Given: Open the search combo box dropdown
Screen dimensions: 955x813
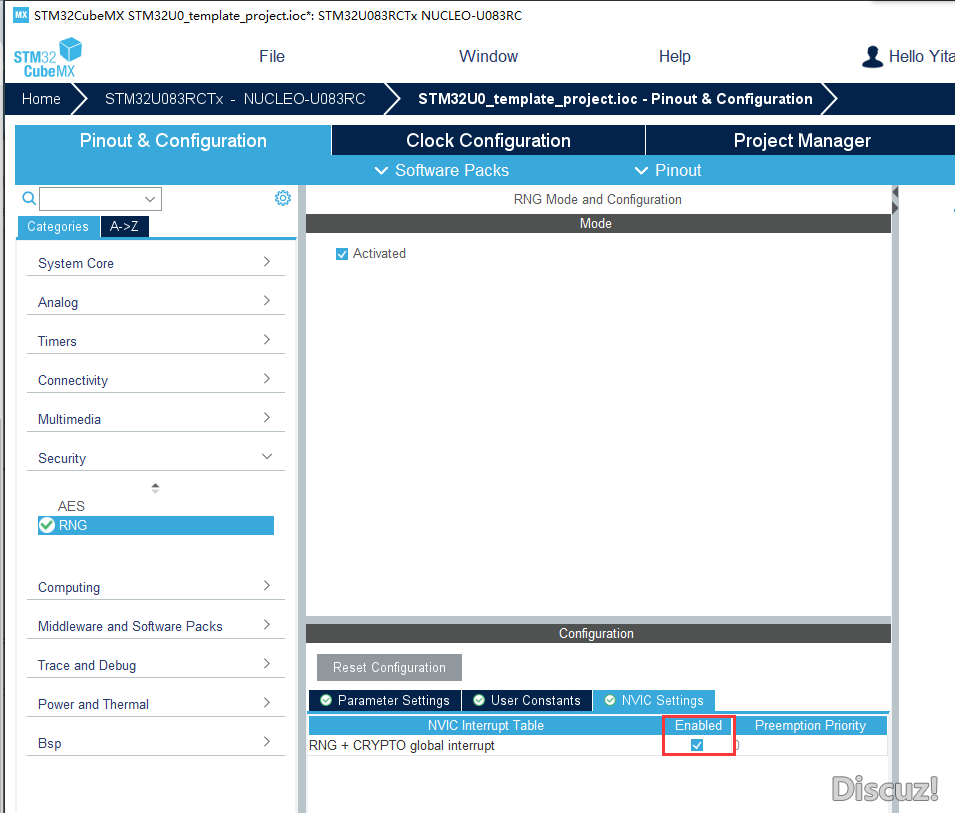Looking at the screenshot, I should pyautogui.click(x=150, y=199).
